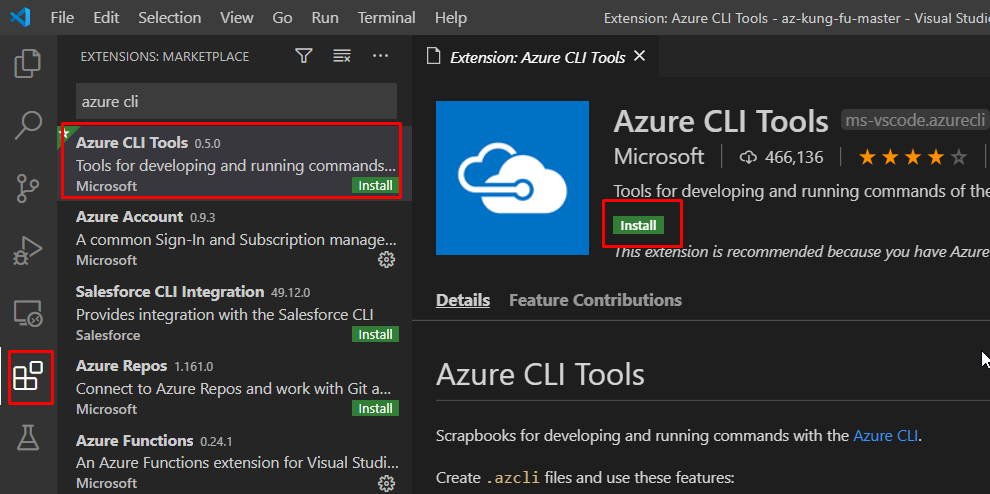Open Remote Explorer view in activity bar
This screenshot has height=494, width=990.
pos(27,313)
